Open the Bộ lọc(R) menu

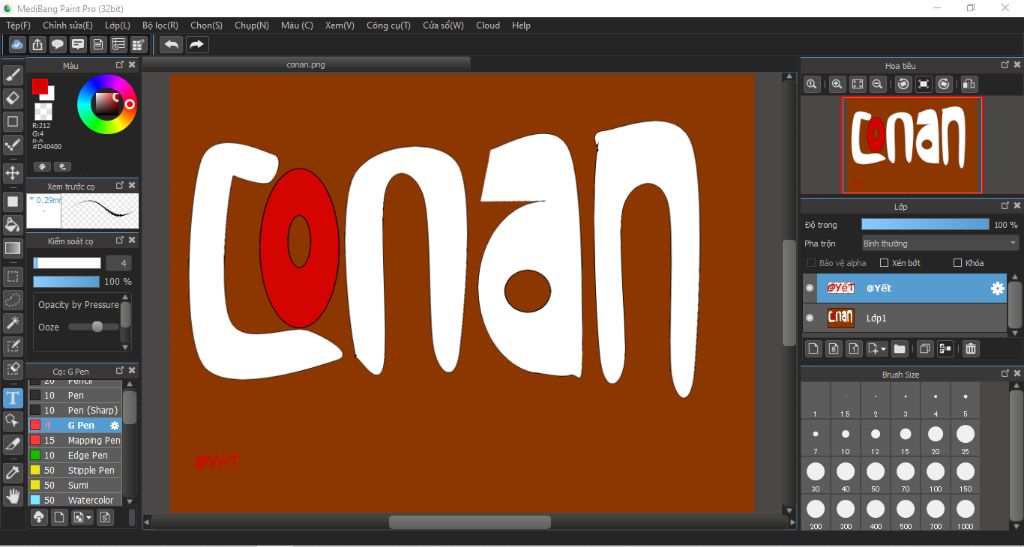(x=160, y=25)
